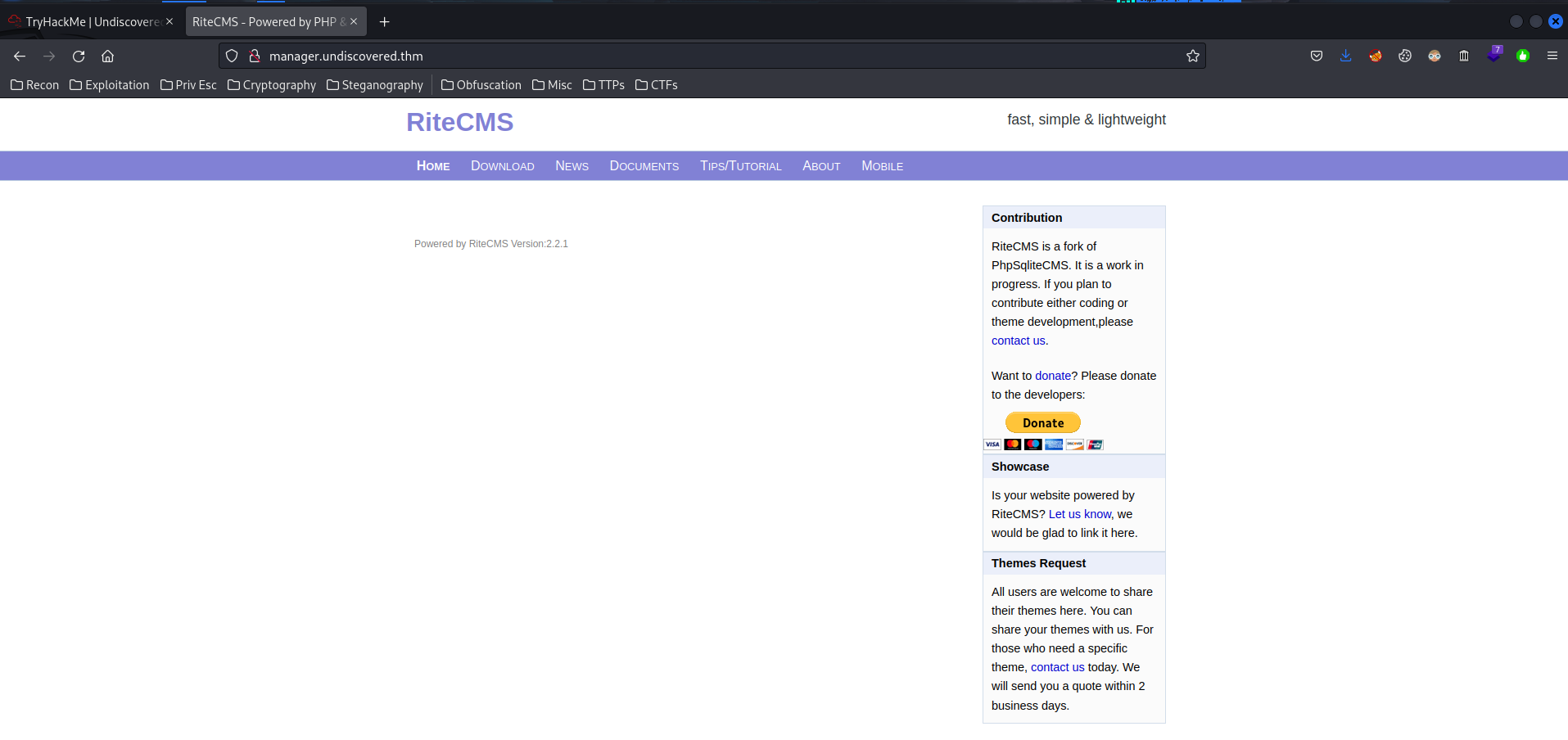Open the Recon bookmarks folder

point(34,85)
